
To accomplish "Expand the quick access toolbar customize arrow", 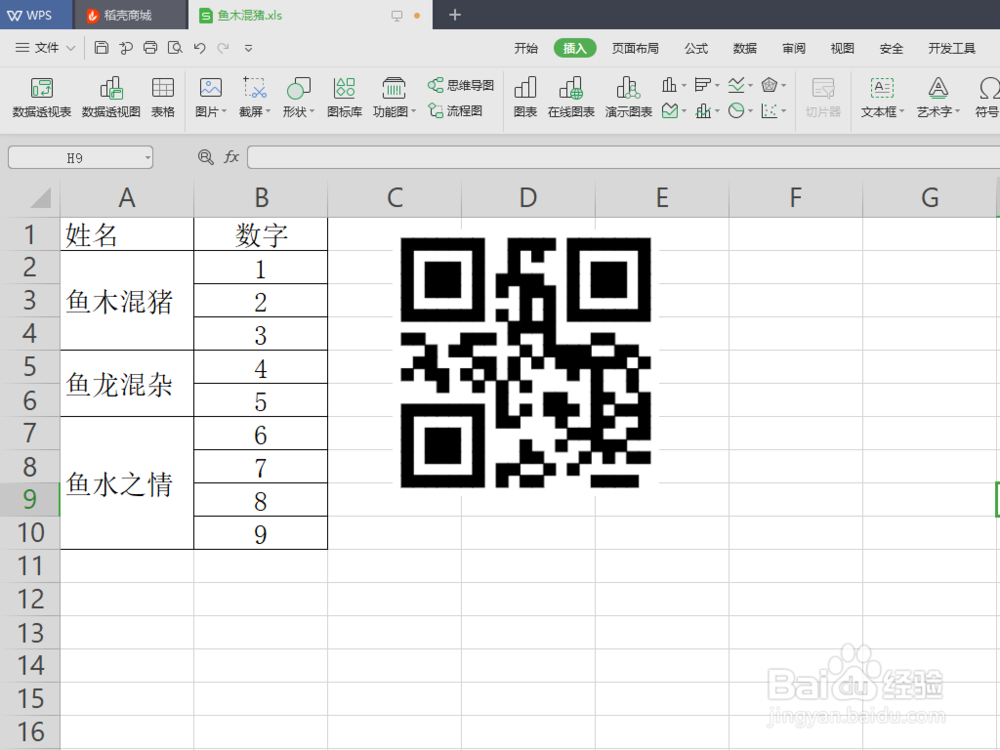I will 249,48.
